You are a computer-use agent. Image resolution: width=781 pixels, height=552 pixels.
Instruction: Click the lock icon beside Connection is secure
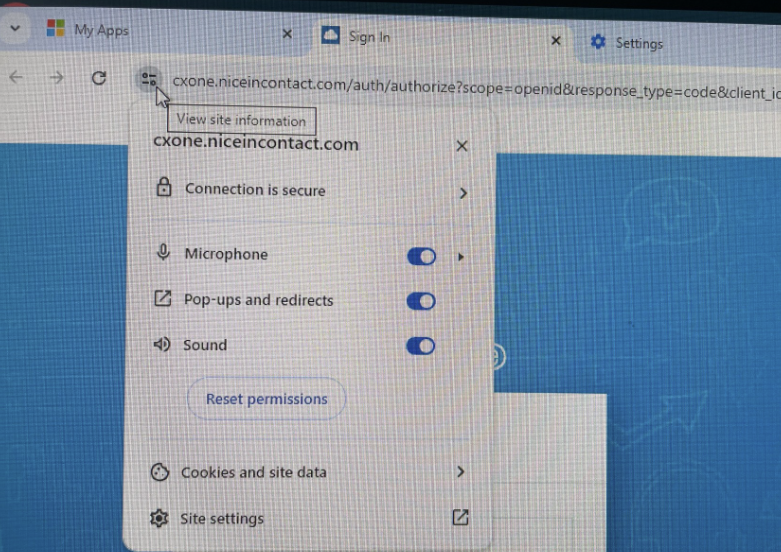164,187
